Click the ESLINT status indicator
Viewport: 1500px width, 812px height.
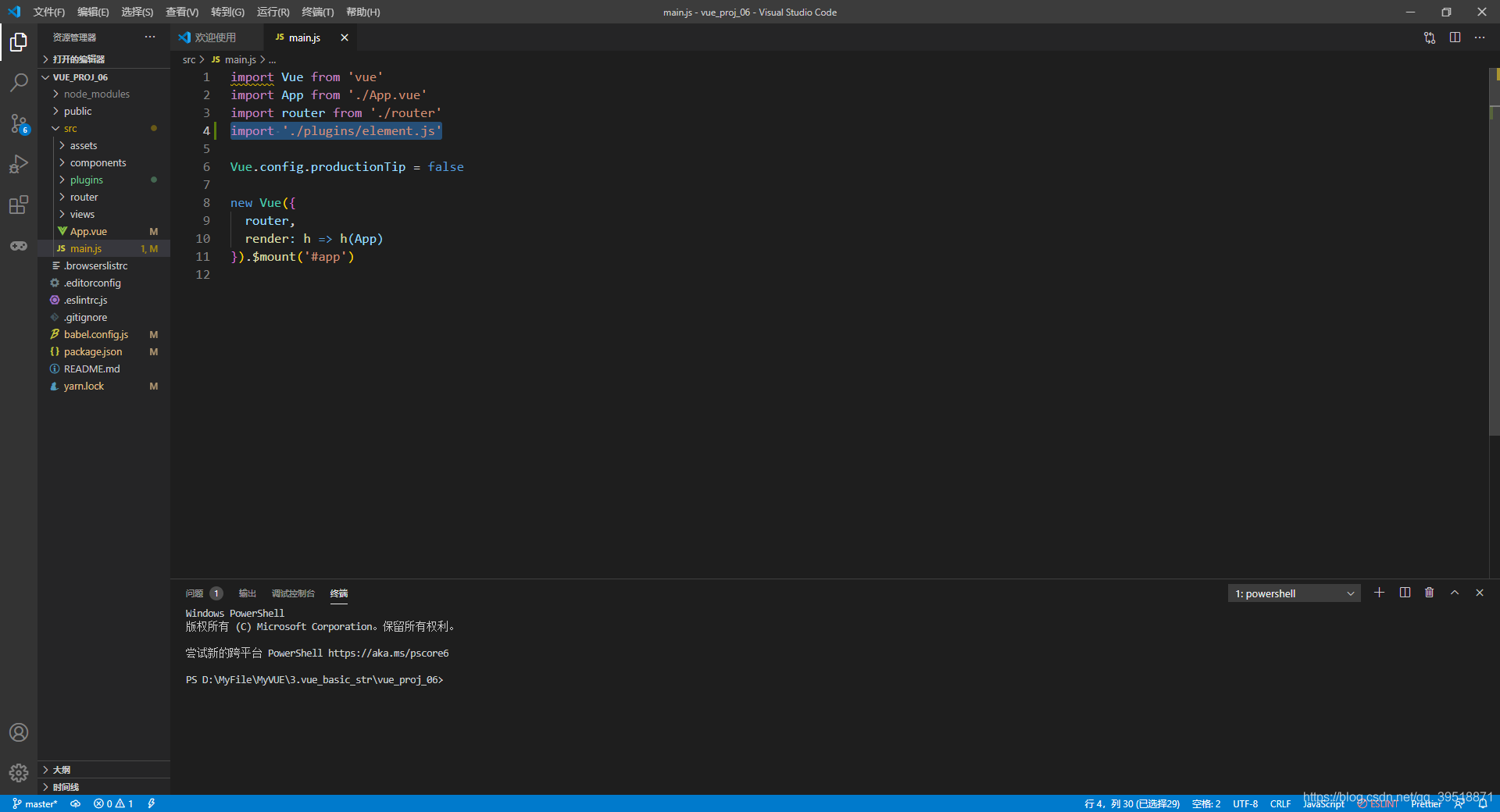1378,803
